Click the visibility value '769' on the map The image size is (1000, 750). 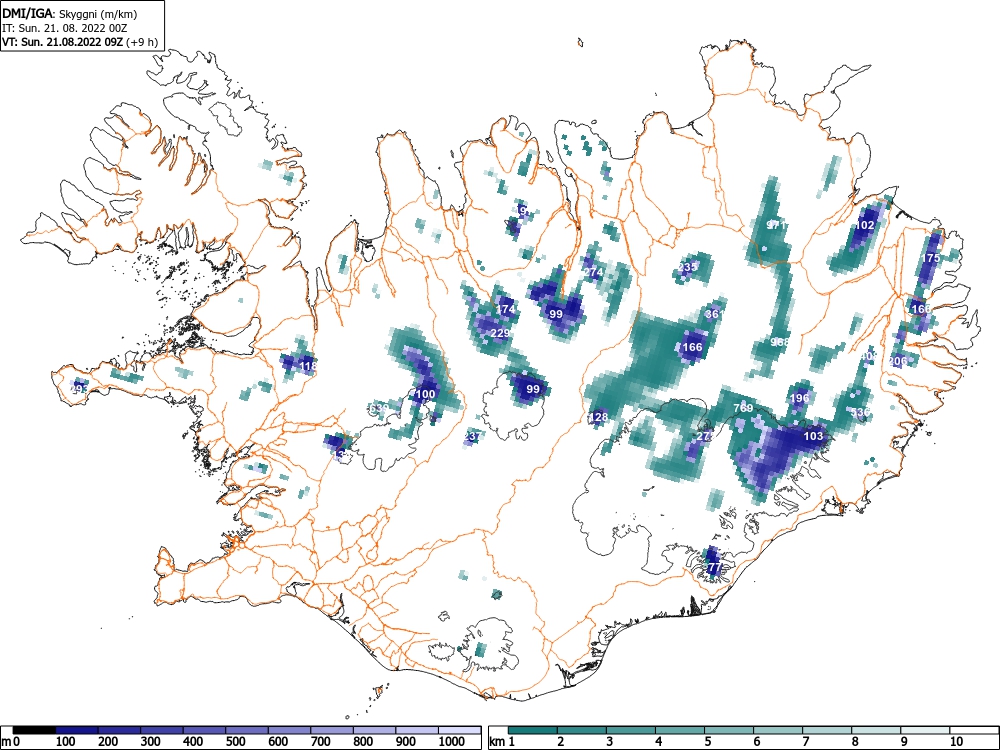pos(743,408)
